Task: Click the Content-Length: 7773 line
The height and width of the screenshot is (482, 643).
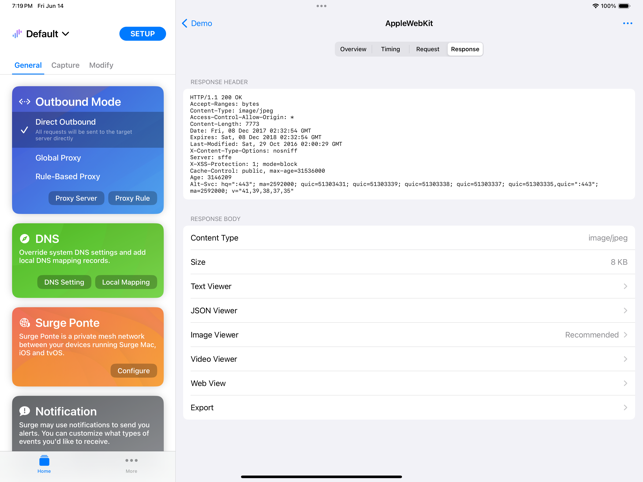Action: [224, 124]
